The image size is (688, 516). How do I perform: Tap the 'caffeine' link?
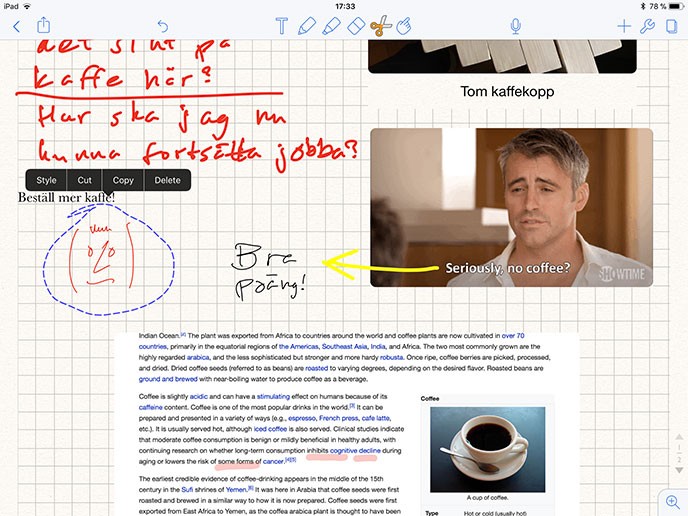[150, 408]
